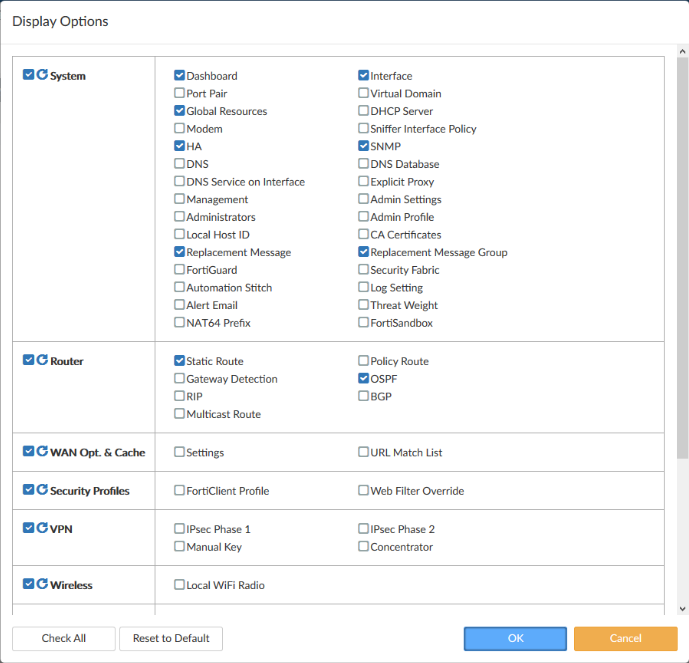Image resolution: width=689 pixels, height=663 pixels.
Task: Enable DNS Service on Interface
Action: pos(179,181)
